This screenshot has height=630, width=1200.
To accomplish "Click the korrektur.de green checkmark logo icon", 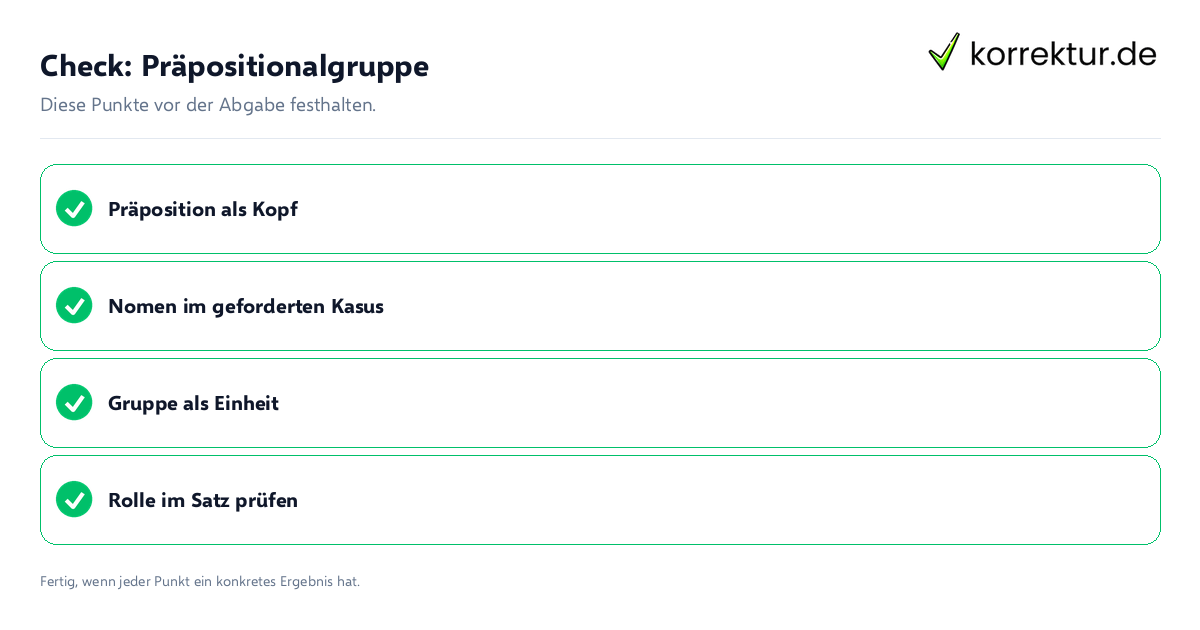I will (x=944, y=51).
